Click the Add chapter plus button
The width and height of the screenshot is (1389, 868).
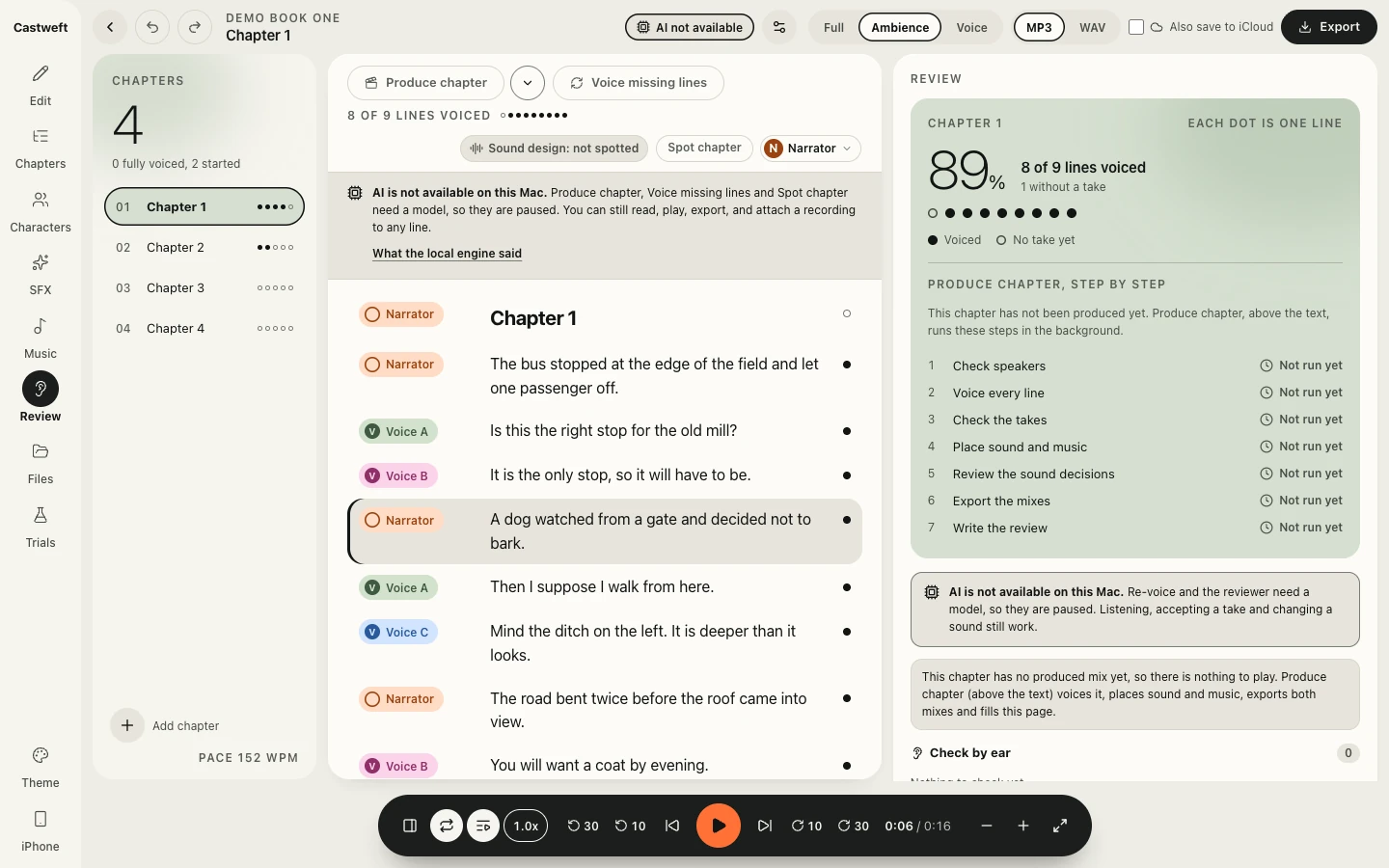(127, 725)
